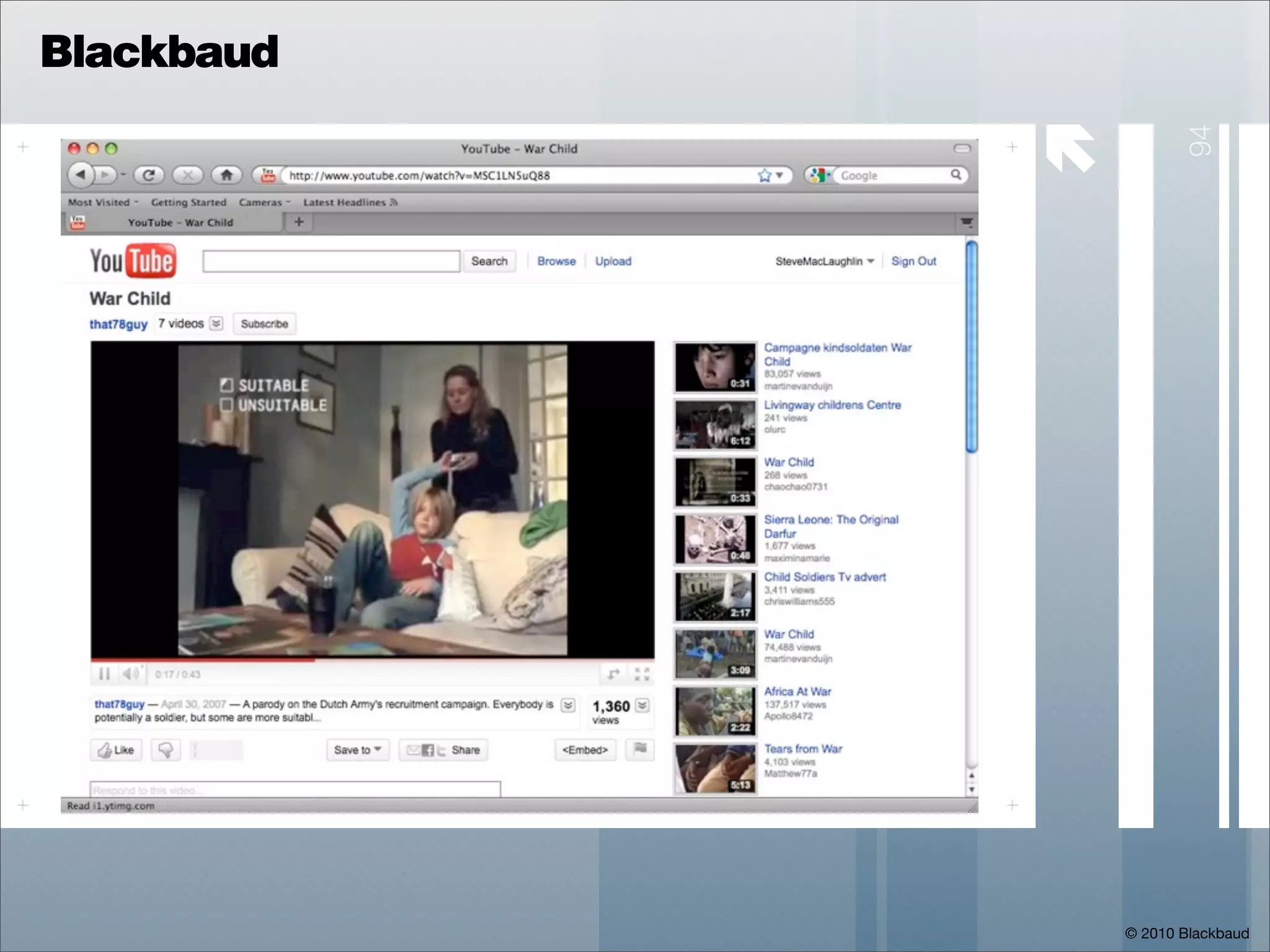Click the search magnifier in Google box
This screenshot has width=1270, height=952.
point(956,175)
